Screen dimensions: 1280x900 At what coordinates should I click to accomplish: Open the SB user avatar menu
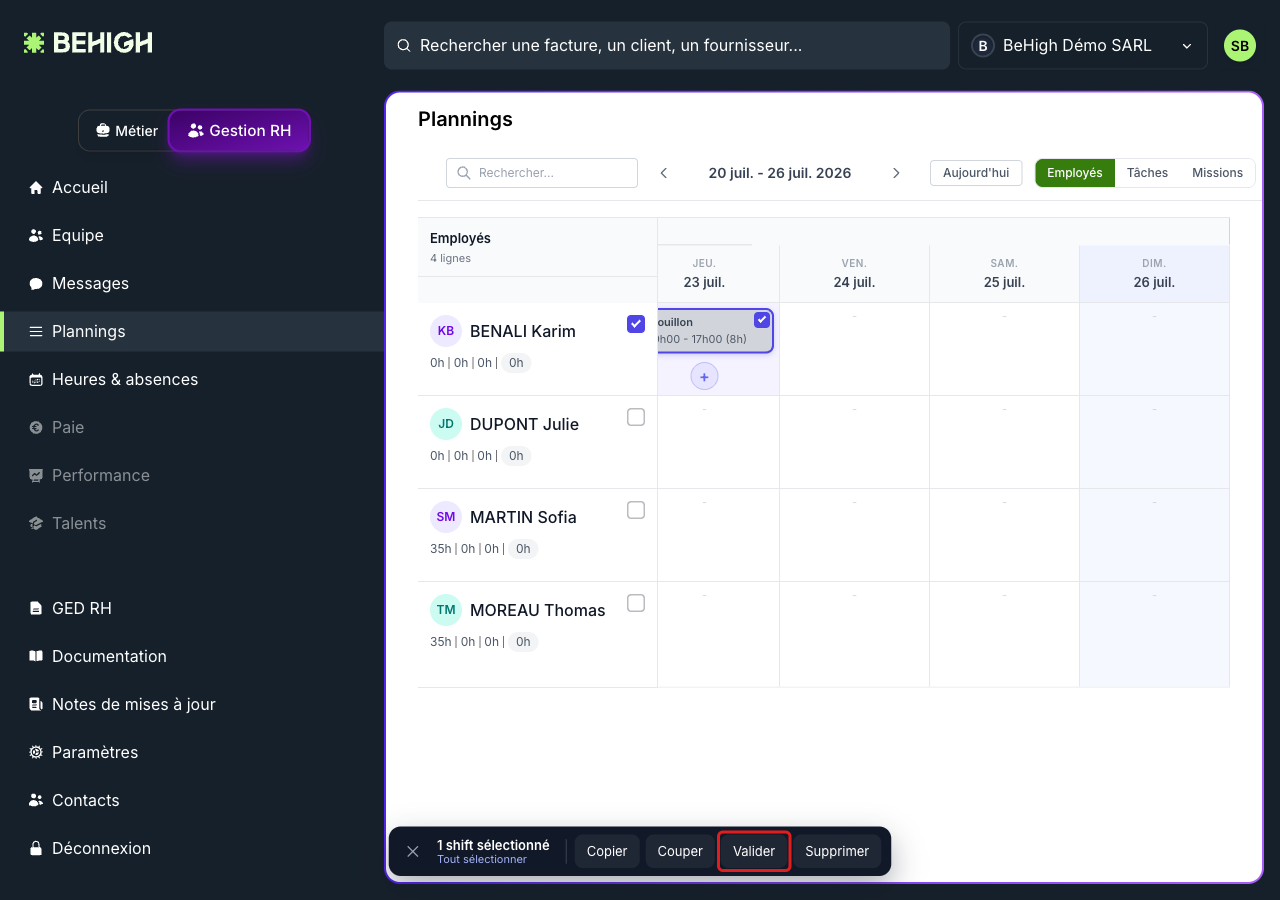click(1240, 46)
